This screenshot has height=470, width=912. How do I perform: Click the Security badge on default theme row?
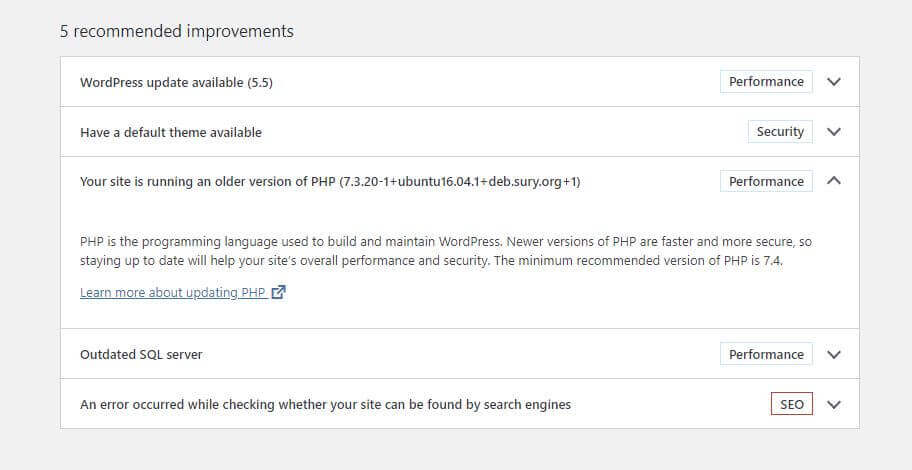click(780, 132)
